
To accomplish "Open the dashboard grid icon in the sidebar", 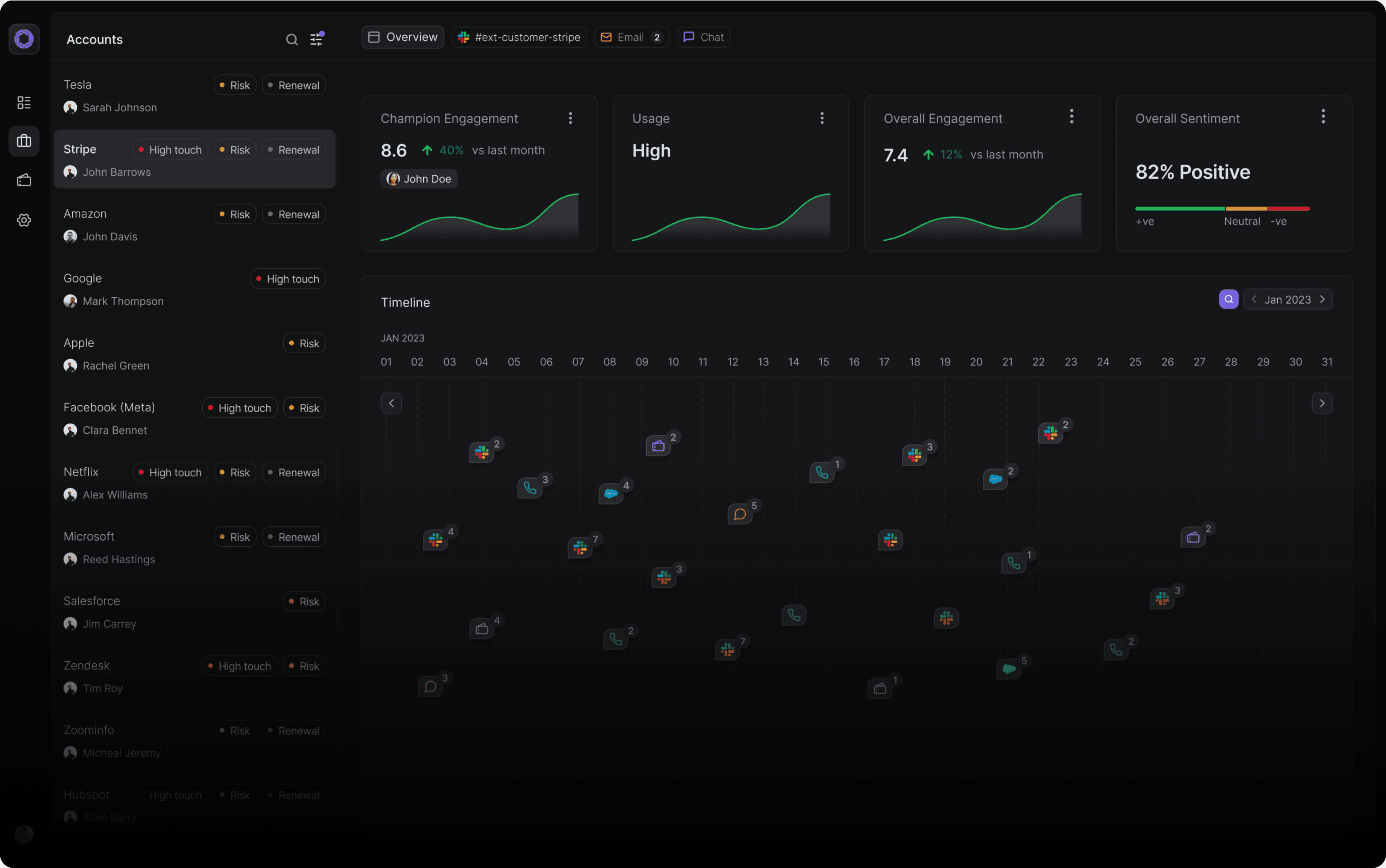I will tap(24, 103).
